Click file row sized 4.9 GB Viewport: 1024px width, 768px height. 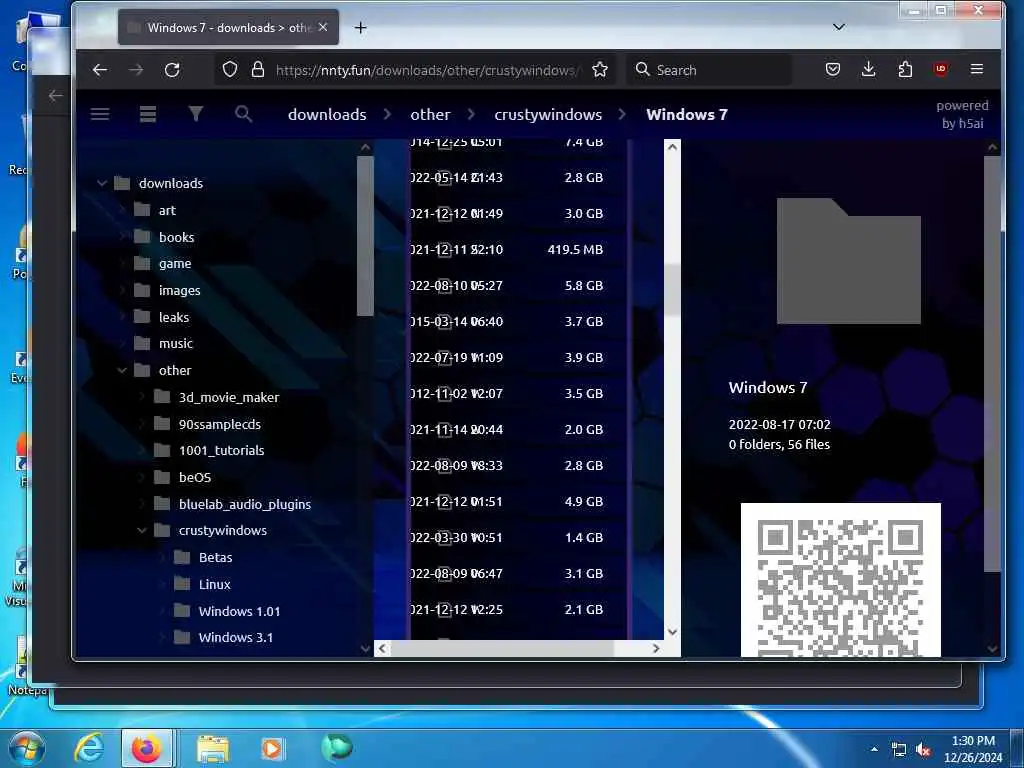point(518,502)
